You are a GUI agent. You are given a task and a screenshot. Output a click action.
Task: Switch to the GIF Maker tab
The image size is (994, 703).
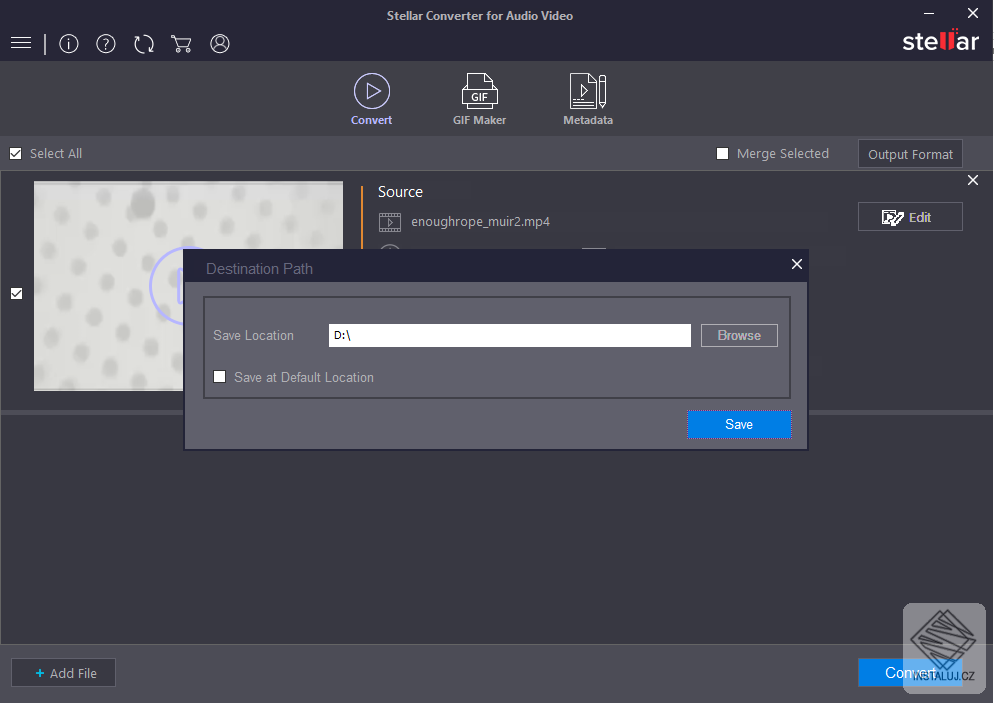479,98
